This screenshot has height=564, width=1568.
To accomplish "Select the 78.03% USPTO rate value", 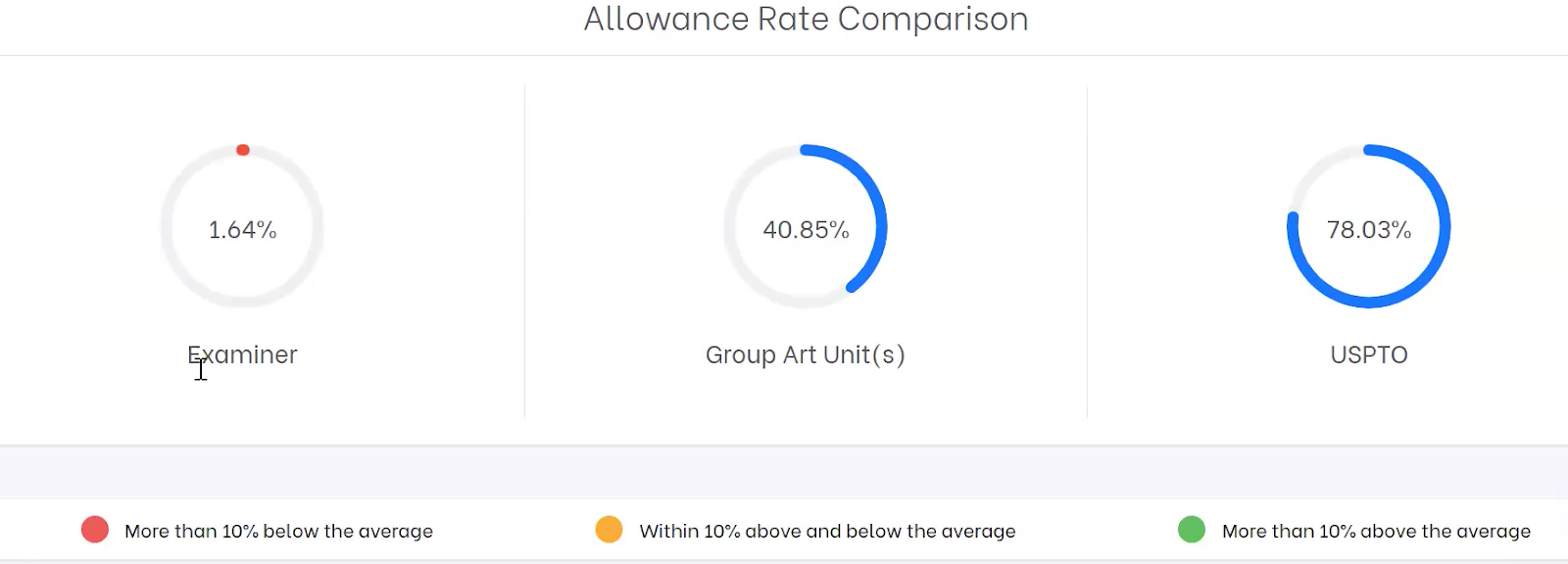I will pos(1369,230).
